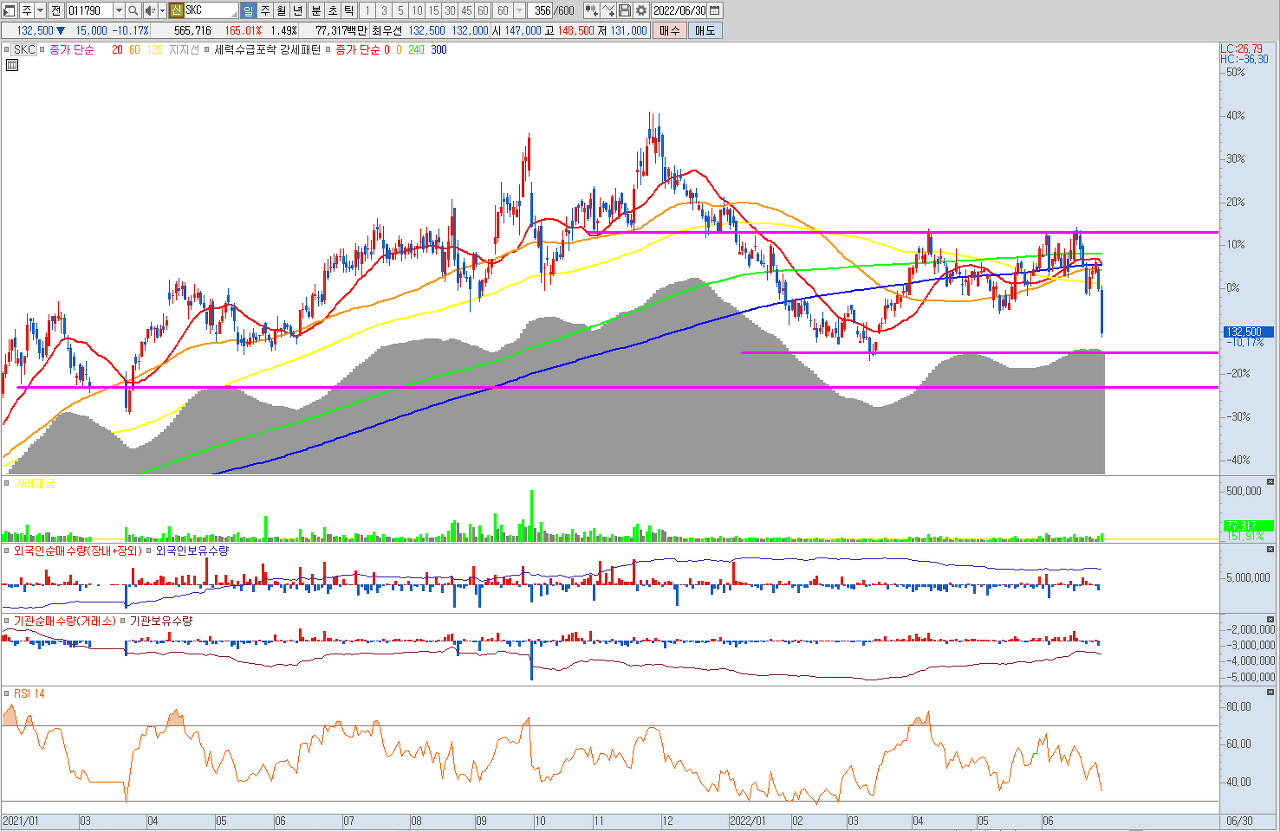Click the green 240 moving average value
The image size is (1280, 831).
point(416,49)
